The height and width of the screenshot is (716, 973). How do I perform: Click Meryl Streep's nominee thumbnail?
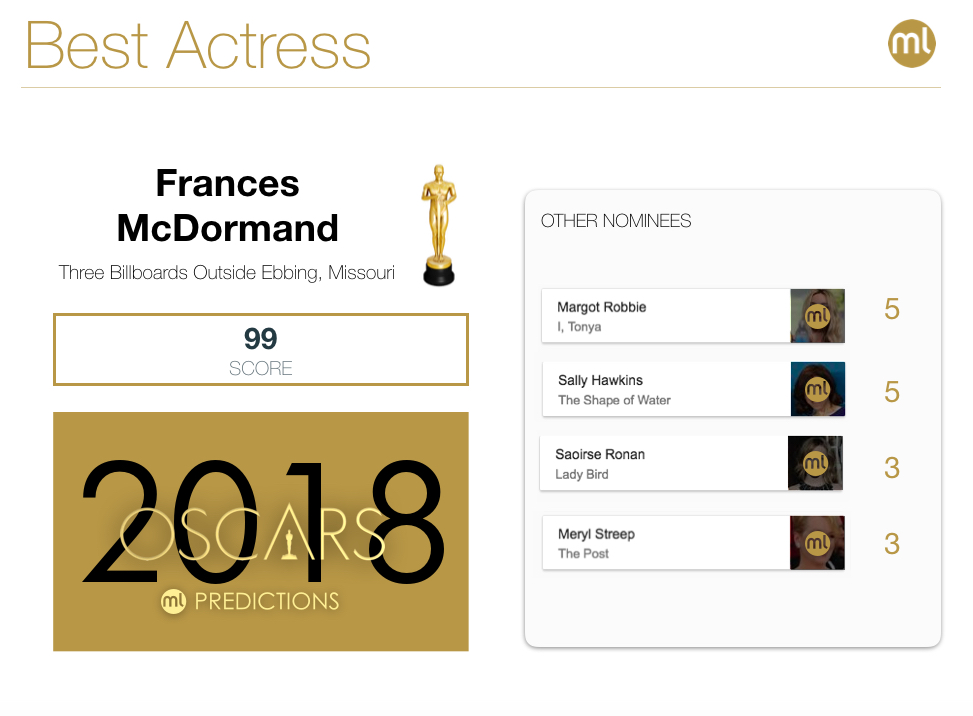click(x=817, y=543)
